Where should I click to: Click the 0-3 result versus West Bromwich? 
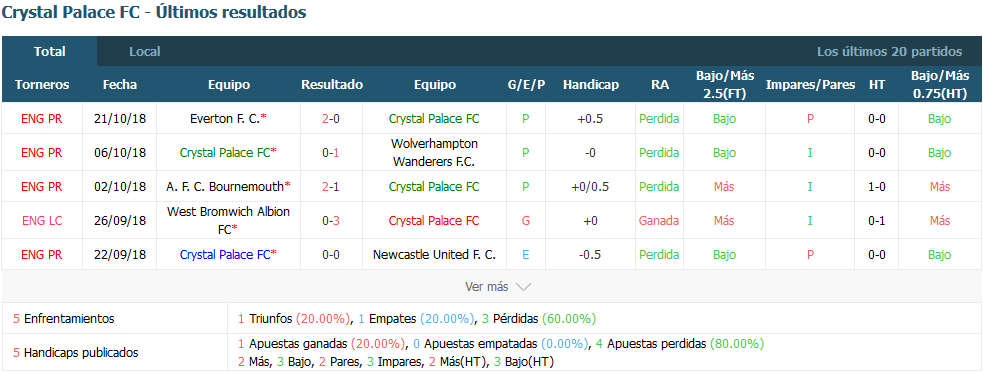[x=332, y=221]
